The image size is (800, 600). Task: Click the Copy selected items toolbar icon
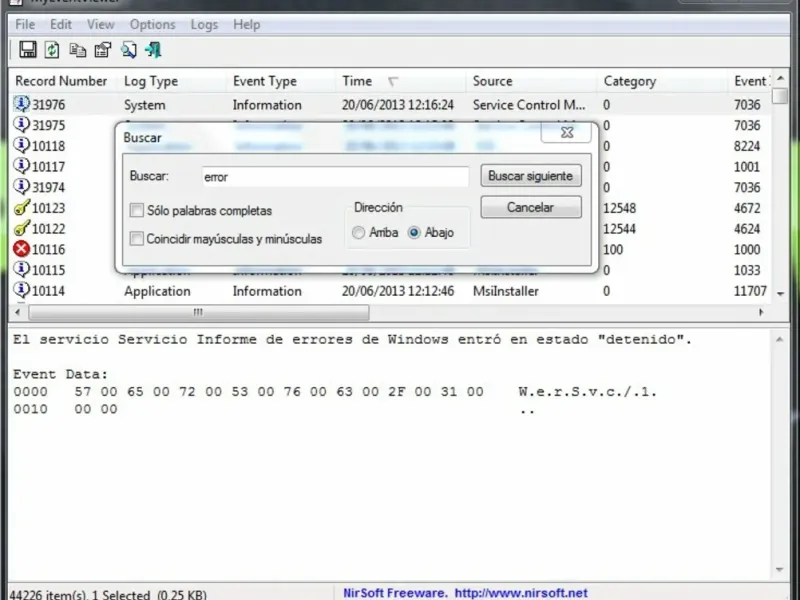(78, 50)
